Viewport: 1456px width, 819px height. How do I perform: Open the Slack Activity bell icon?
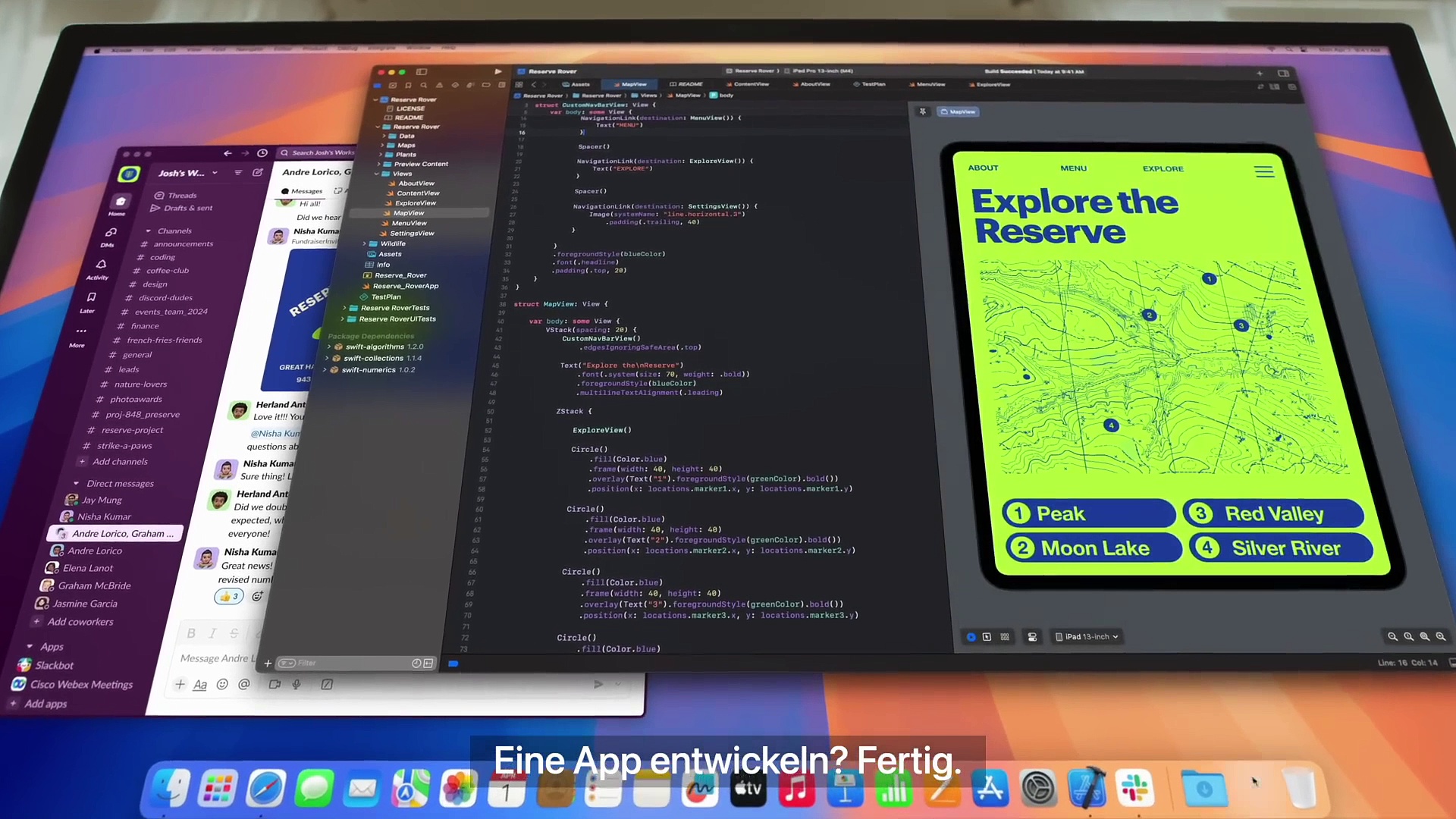(101, 264)
